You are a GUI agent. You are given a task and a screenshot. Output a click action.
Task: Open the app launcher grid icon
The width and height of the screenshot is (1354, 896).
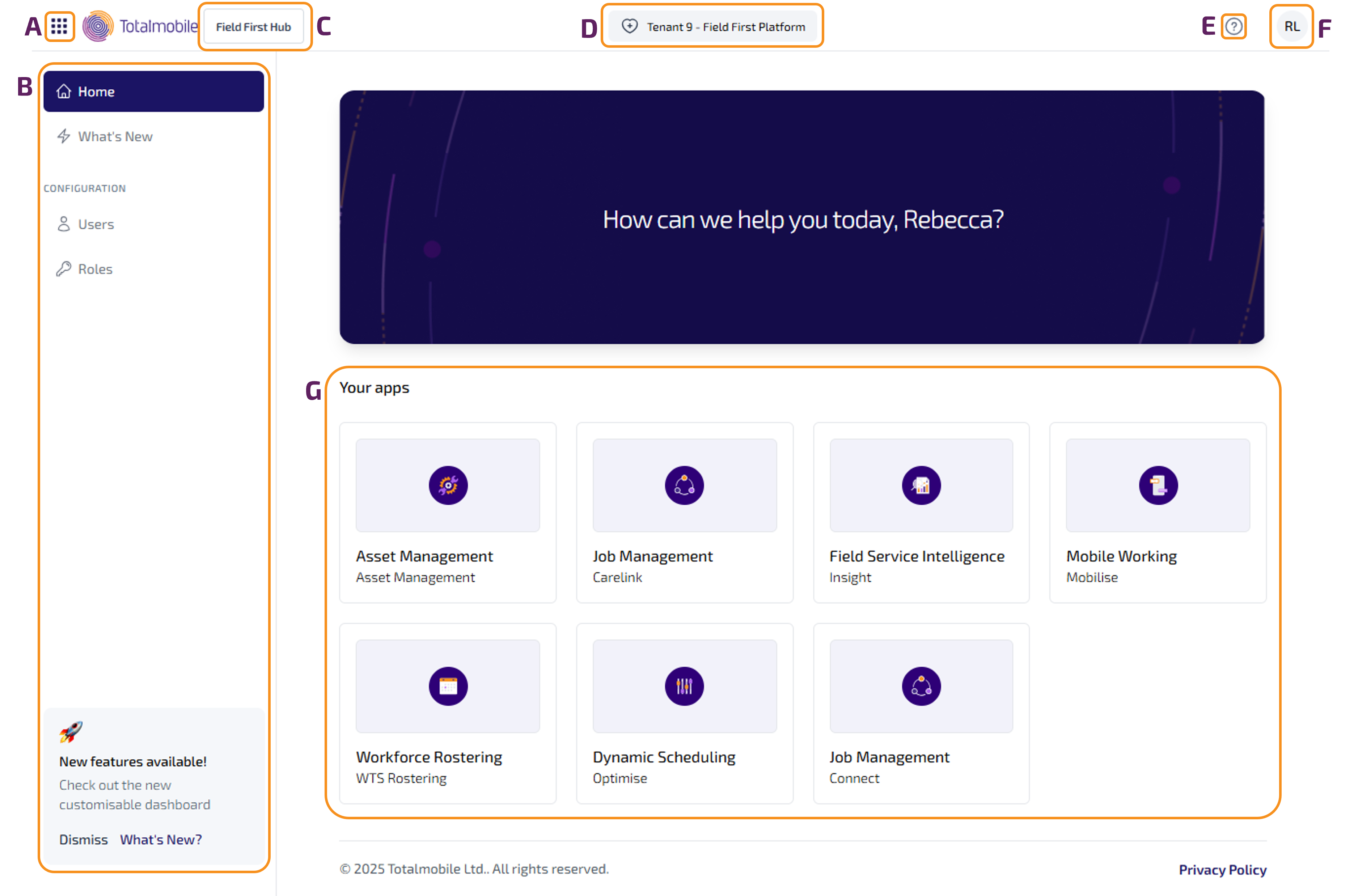point(59,26)
